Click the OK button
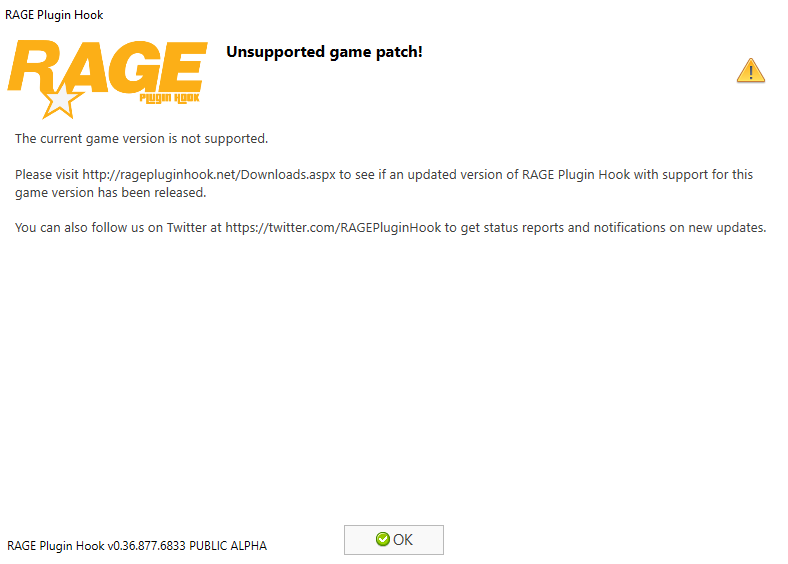Screen dimensions: 788x564 pos(393,540)
